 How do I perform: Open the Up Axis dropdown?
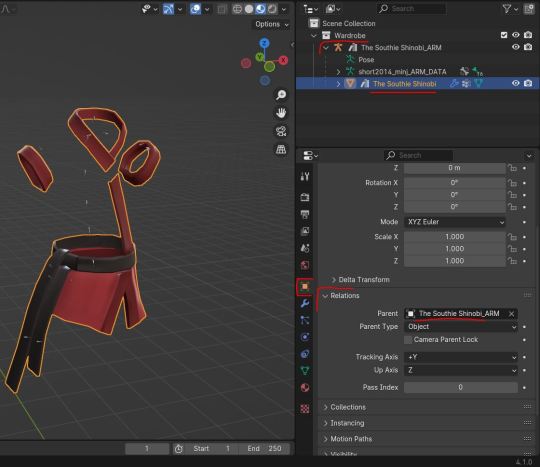[461, 370]
